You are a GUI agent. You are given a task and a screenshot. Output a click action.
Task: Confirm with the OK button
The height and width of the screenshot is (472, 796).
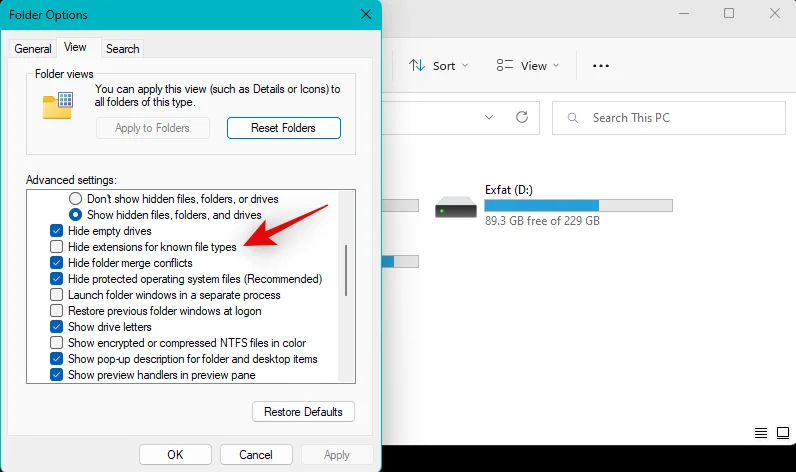175,455
